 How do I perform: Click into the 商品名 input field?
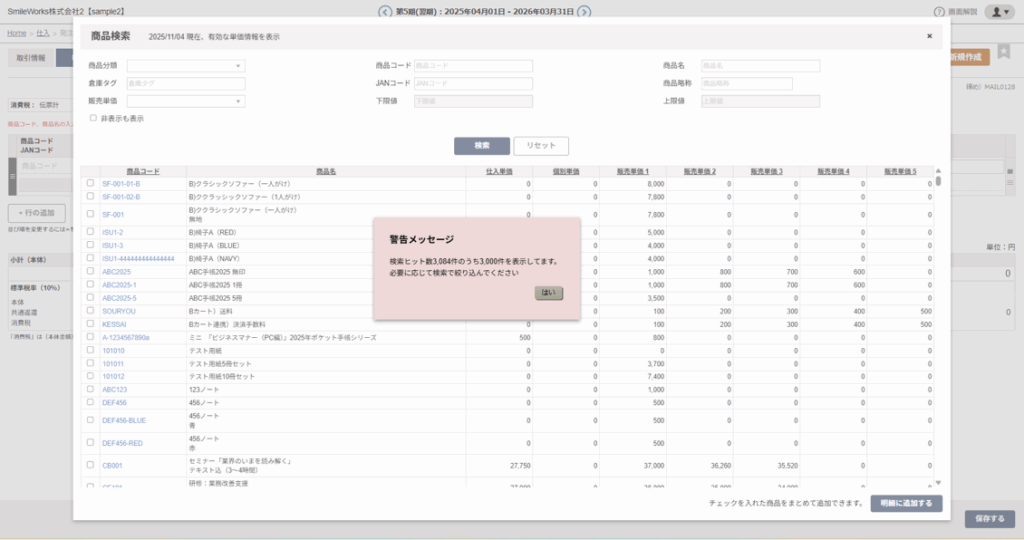[760, 66]
